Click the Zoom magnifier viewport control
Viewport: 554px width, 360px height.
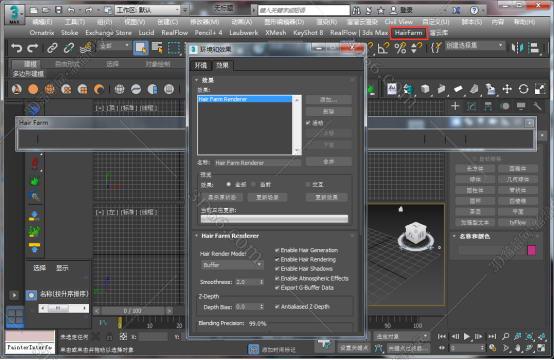(506, 336)
